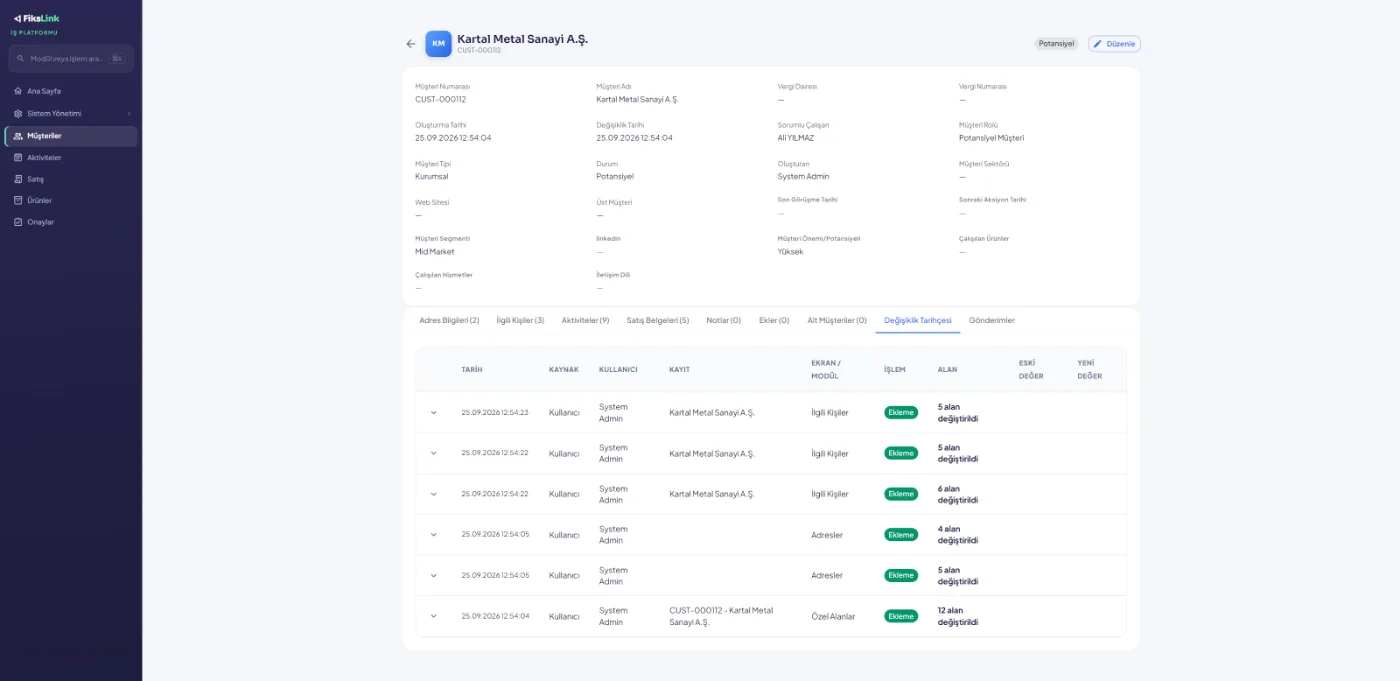Open the Satış module in the sidebar

[70, 179]
